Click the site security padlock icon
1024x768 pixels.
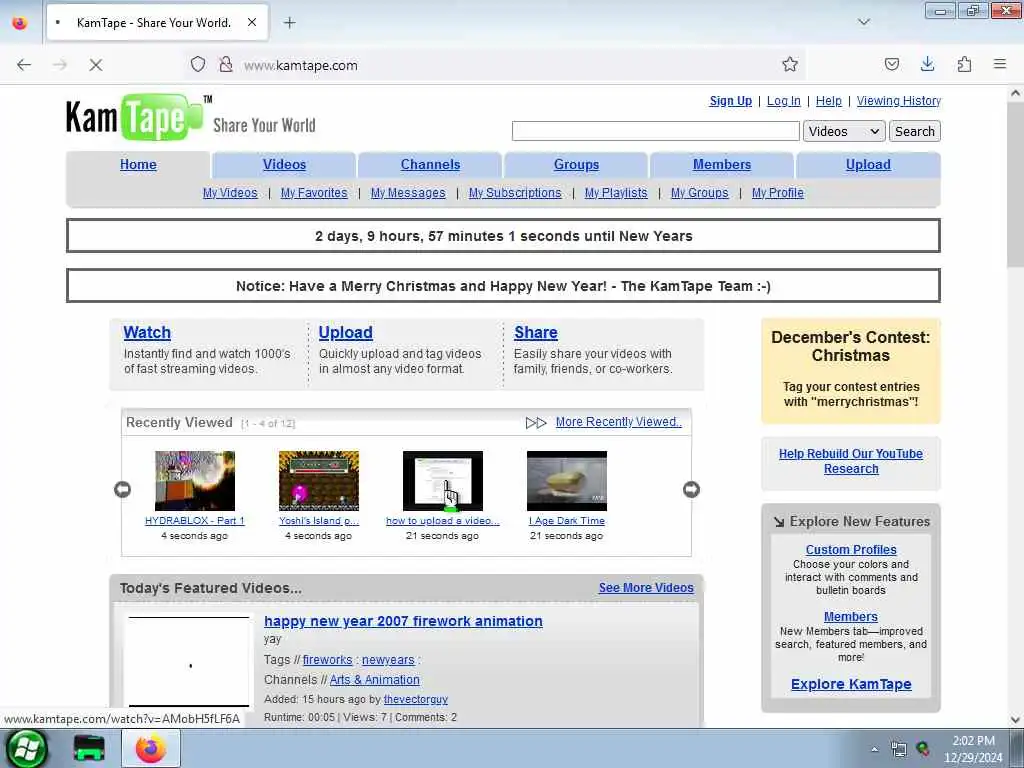225,64
